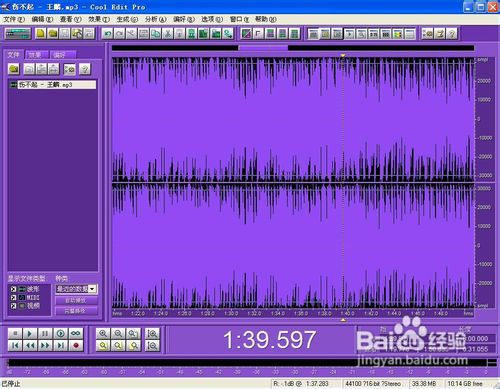Zoom out horizontally with the minus magnifier
Viewport: 500px width, 389px height.
point(118,333)
